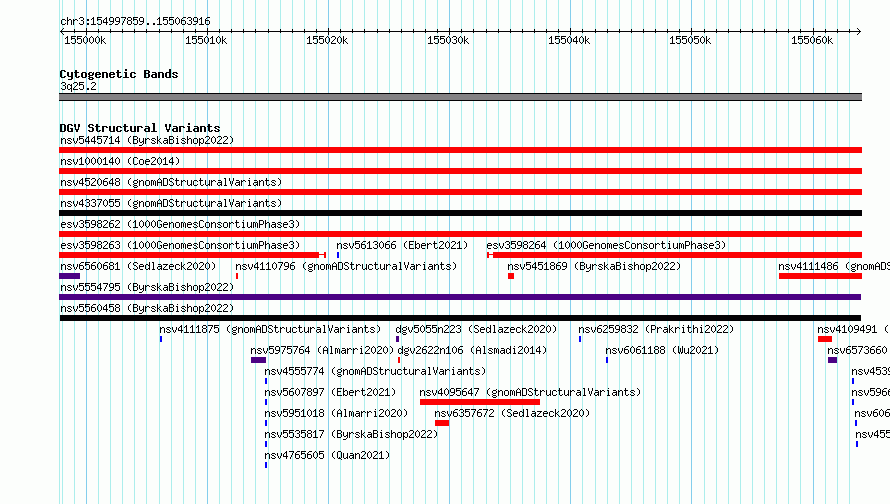Click esv3598264 (1000GenomesConsortiumPhase3) label
Viewport: 890px width, 504px height.
[x=606, y=245]
